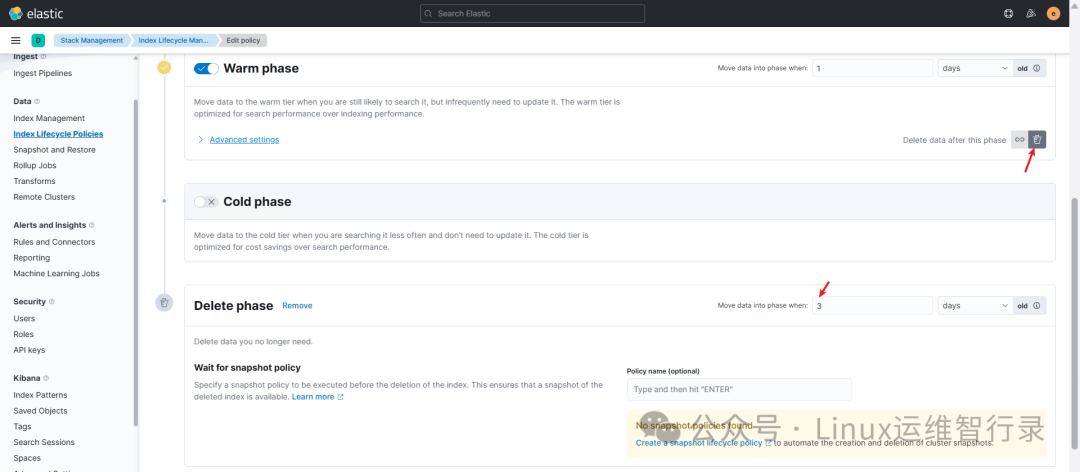Image resolution: width=1080 pixels, height=472 pixels.
Task: Enable the Cold phase toggle
Action: (x=205, y=202)
